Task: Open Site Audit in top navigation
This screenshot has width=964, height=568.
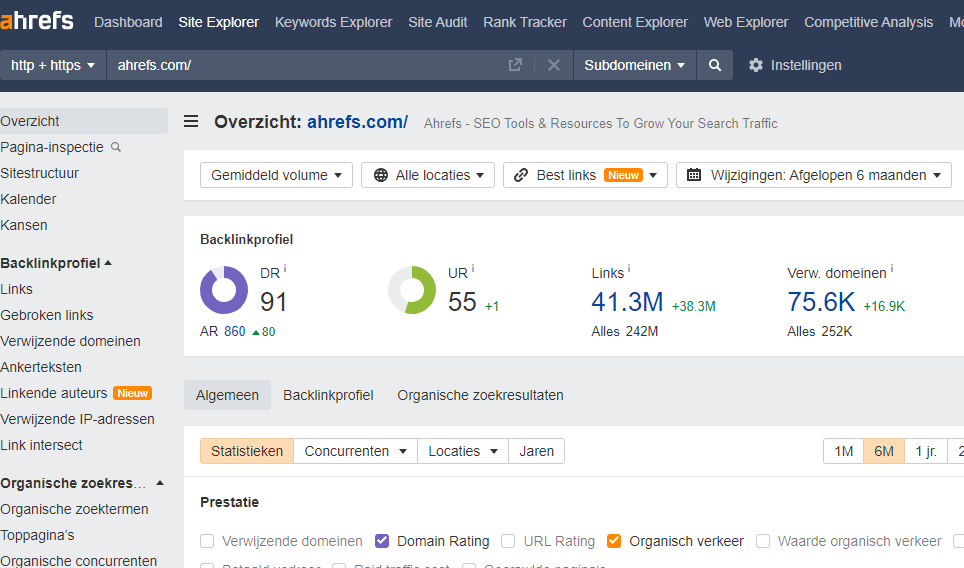Action: point(438,22)
